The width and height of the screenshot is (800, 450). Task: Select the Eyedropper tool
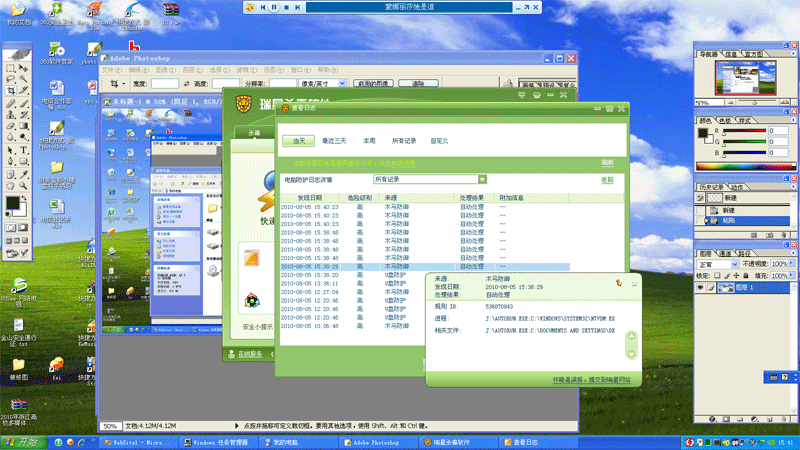pyautogui.click(x=23, y=174)
